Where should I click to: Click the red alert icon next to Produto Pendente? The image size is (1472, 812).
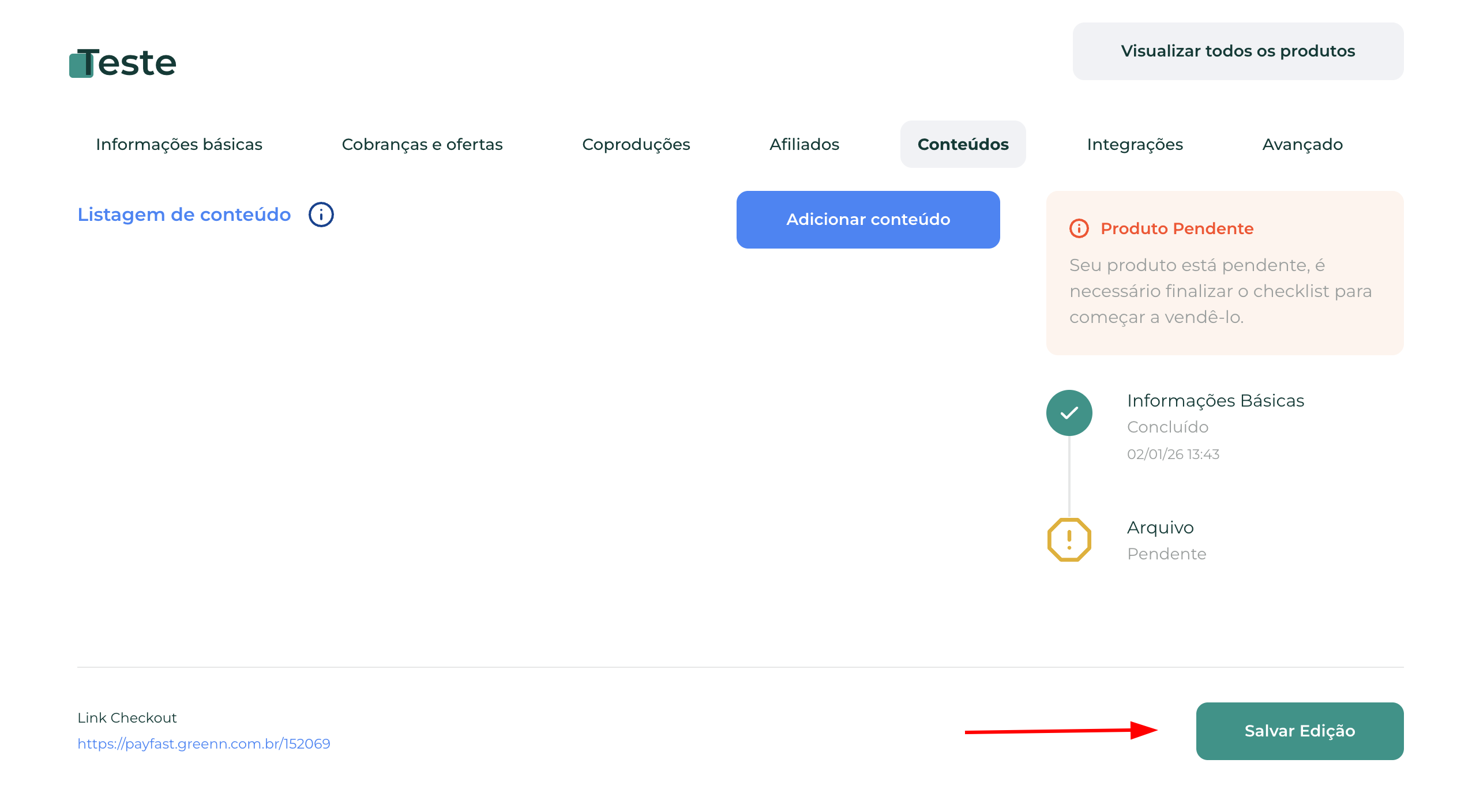pos(1079,228)
